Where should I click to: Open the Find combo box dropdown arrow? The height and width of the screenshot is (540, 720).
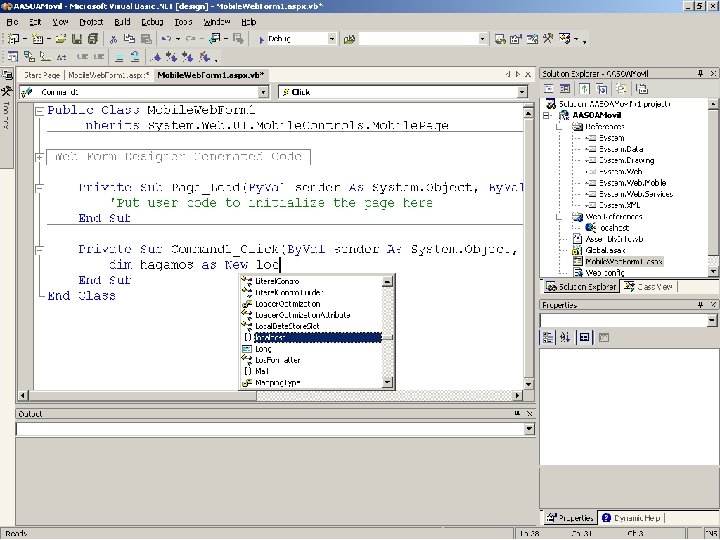(482, 39)
